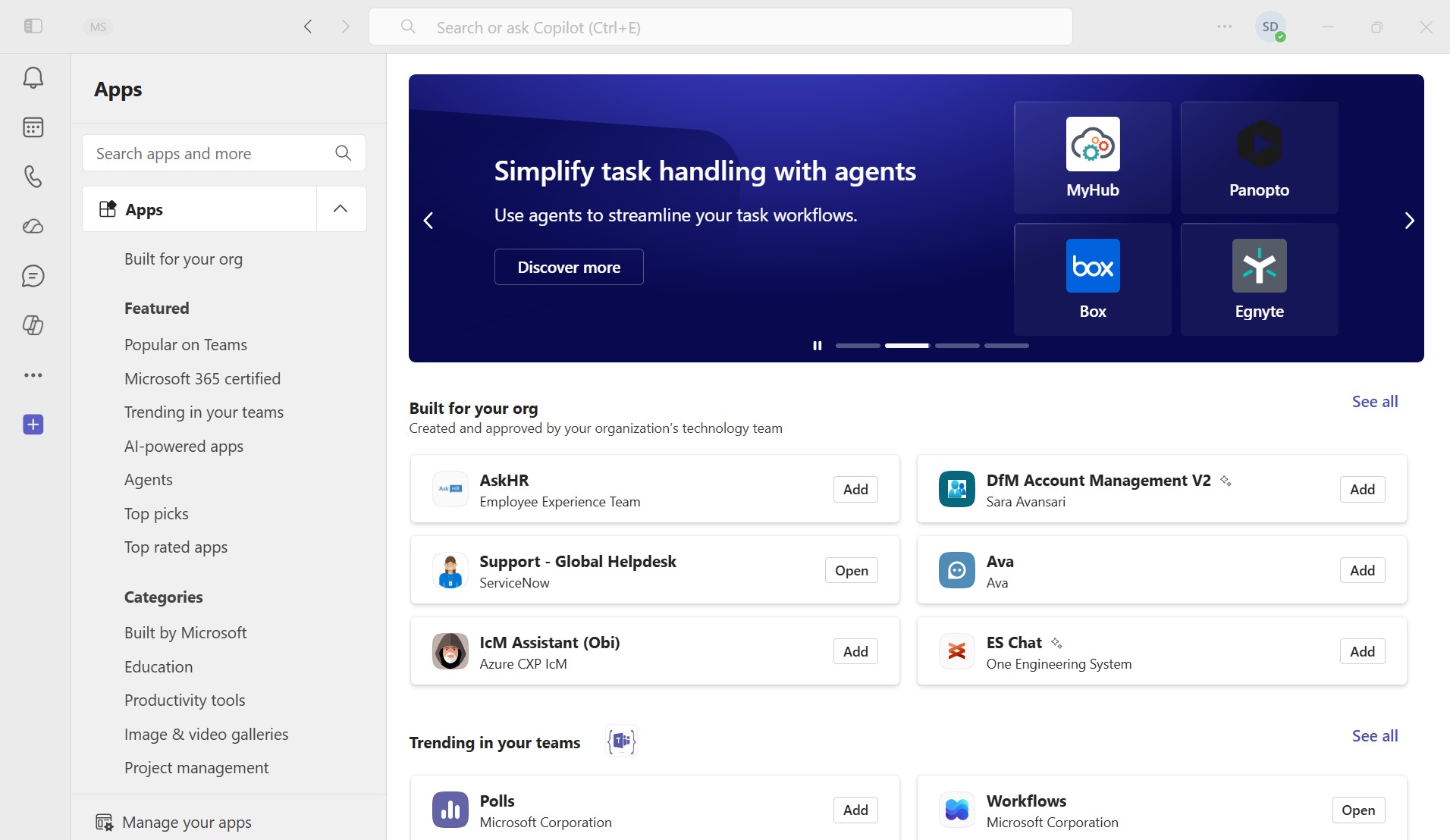
Task: Click the Workflows app icon
Action: (x=957, y=810)
